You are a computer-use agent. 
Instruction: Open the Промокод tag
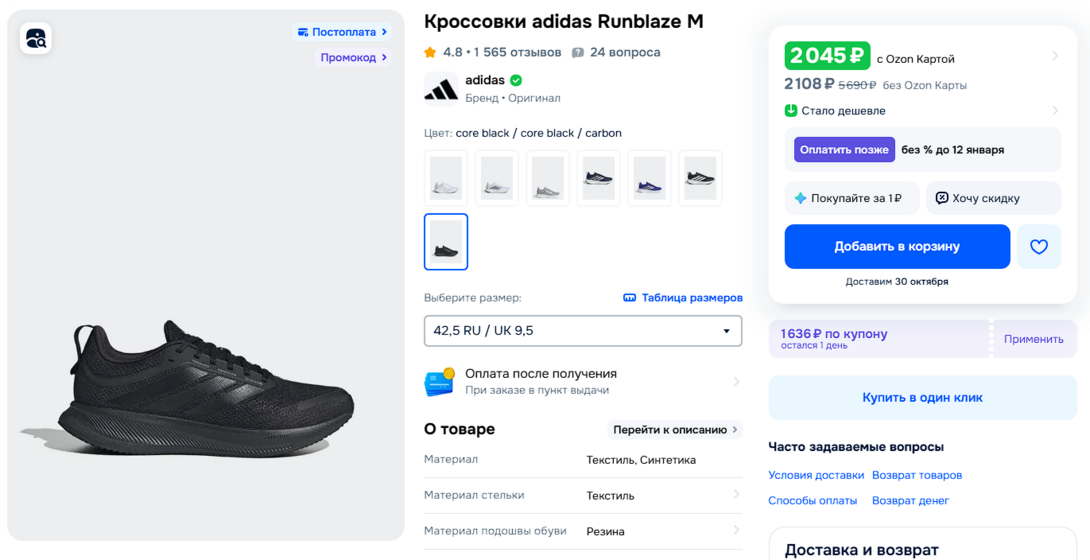pos(354,58)
